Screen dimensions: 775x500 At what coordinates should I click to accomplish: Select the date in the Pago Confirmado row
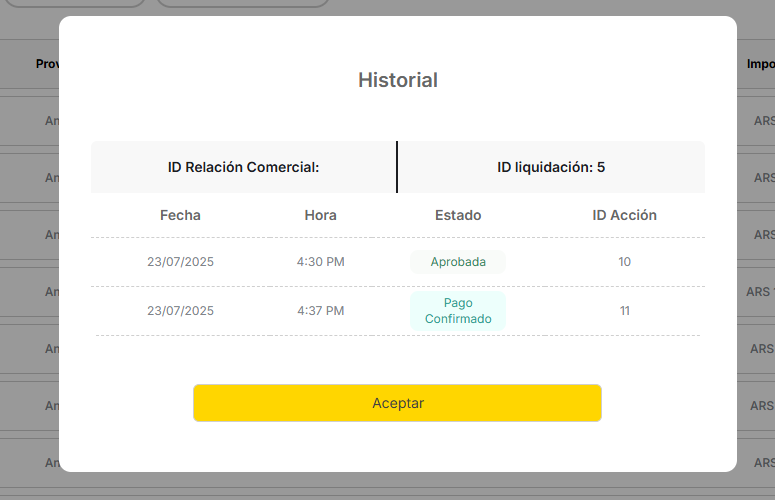coord(180,311)
